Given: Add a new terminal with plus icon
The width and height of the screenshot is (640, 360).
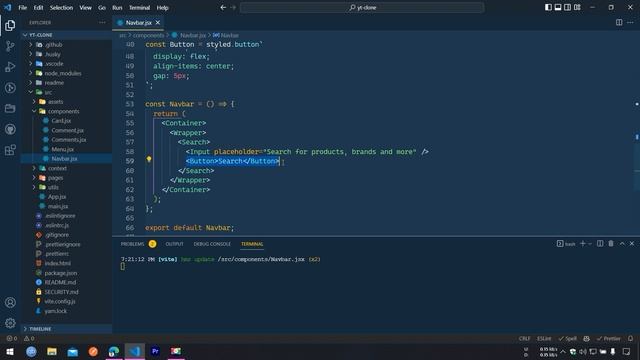Looking at the screenshot, I should tap(583, 244).
